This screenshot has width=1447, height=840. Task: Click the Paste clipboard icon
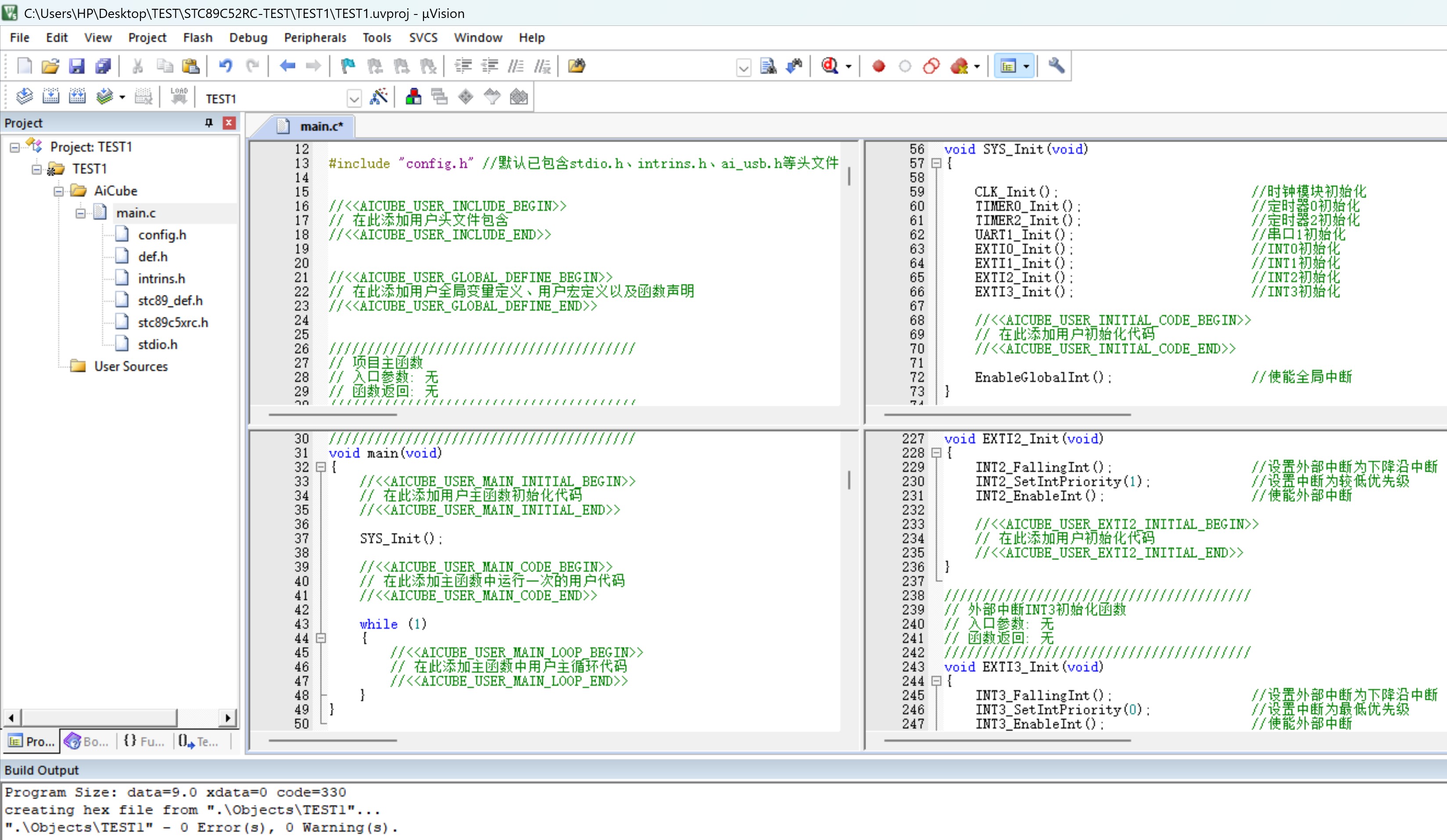click(190, 66)
